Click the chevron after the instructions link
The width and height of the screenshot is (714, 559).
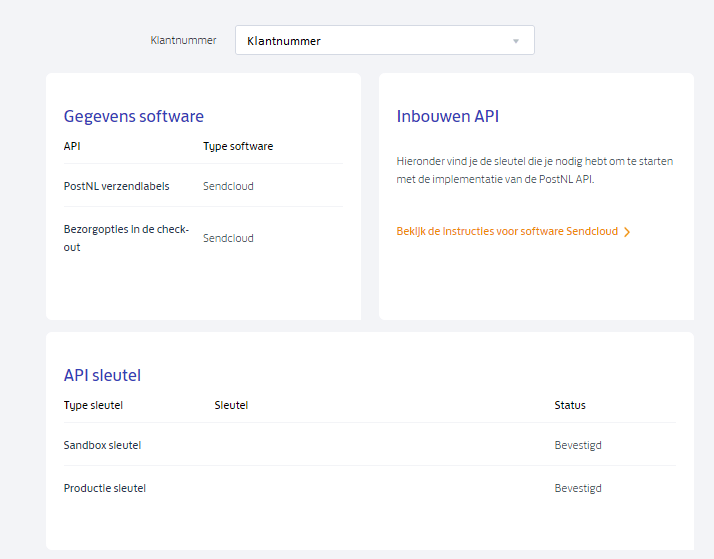627,231
